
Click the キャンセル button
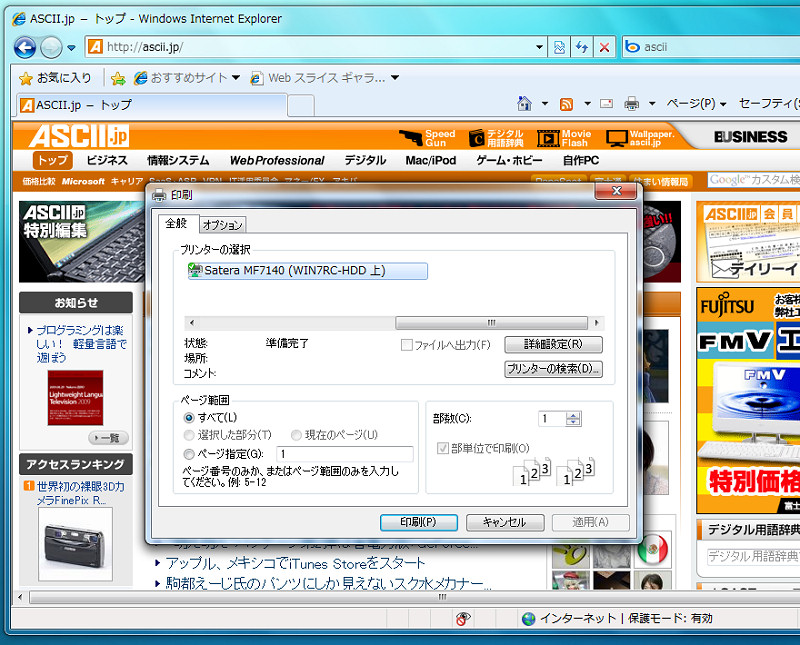[505, 522]
